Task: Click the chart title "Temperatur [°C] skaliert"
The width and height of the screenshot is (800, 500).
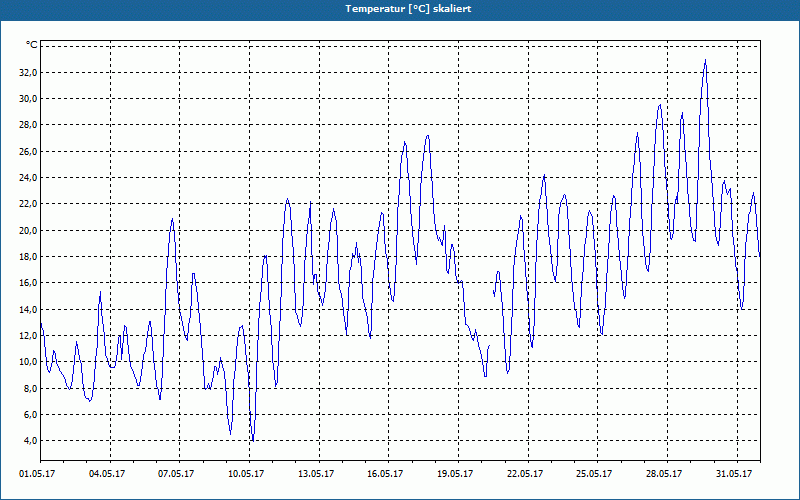Action: pos(408,9)
